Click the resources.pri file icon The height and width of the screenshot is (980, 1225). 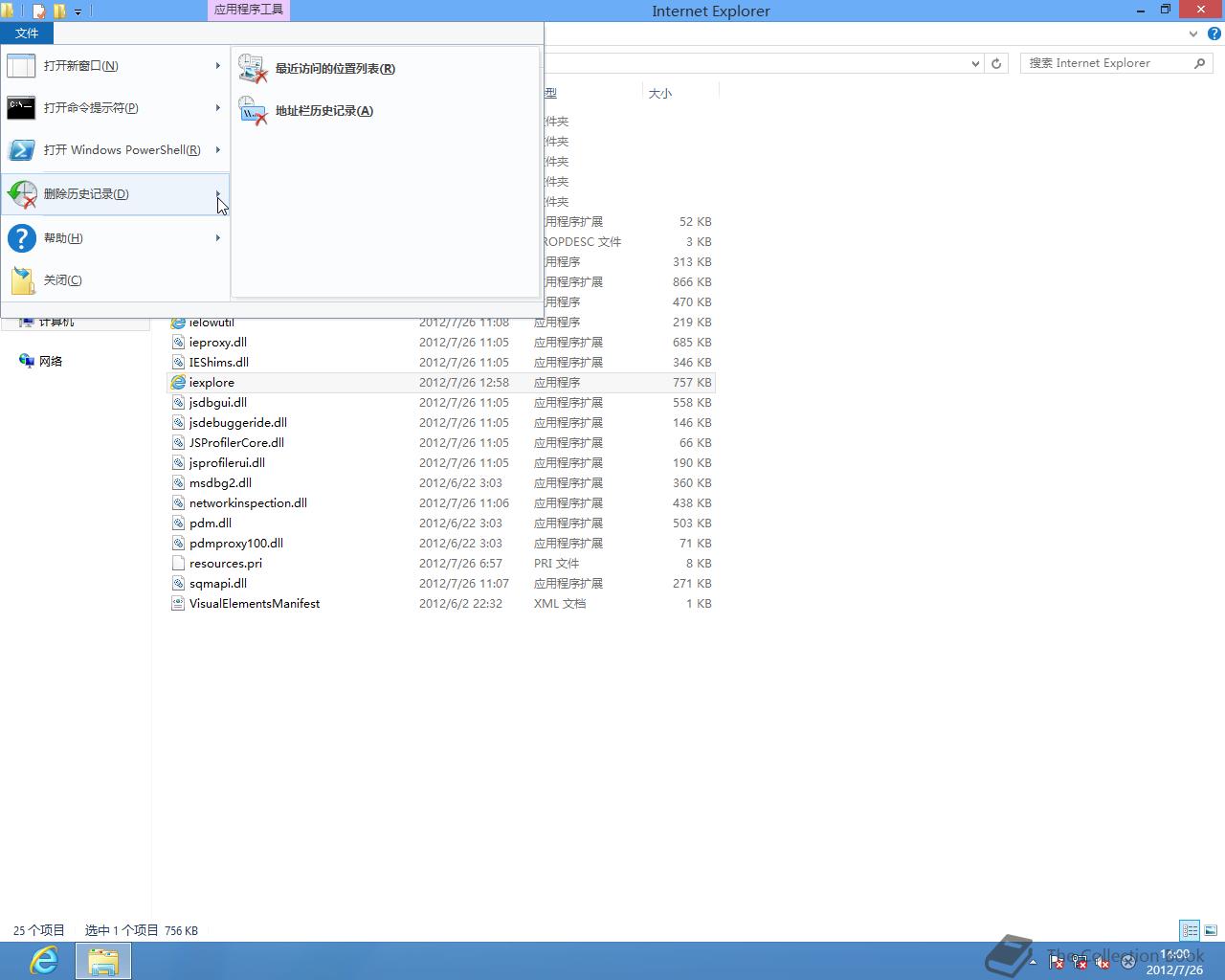click(178, 563)
